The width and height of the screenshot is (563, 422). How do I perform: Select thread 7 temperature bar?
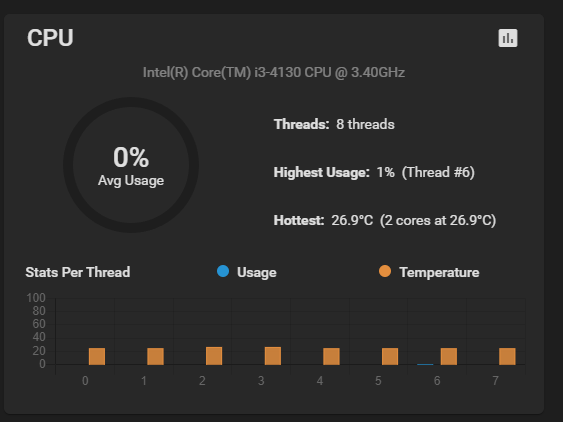pyautogui.click(x=507, y=356)
